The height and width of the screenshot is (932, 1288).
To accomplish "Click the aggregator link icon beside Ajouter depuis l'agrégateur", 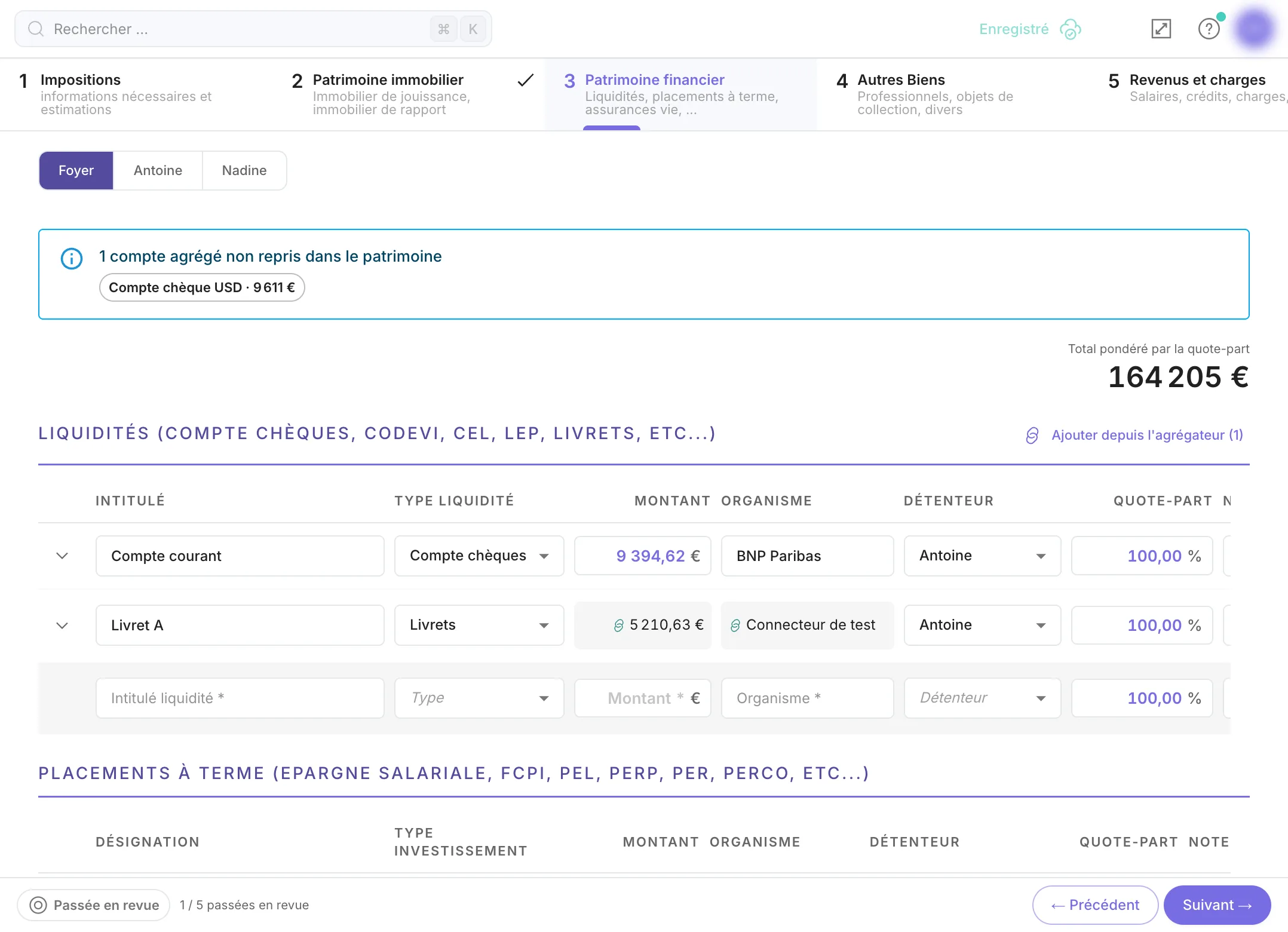I will click(x=1032, y=436).
